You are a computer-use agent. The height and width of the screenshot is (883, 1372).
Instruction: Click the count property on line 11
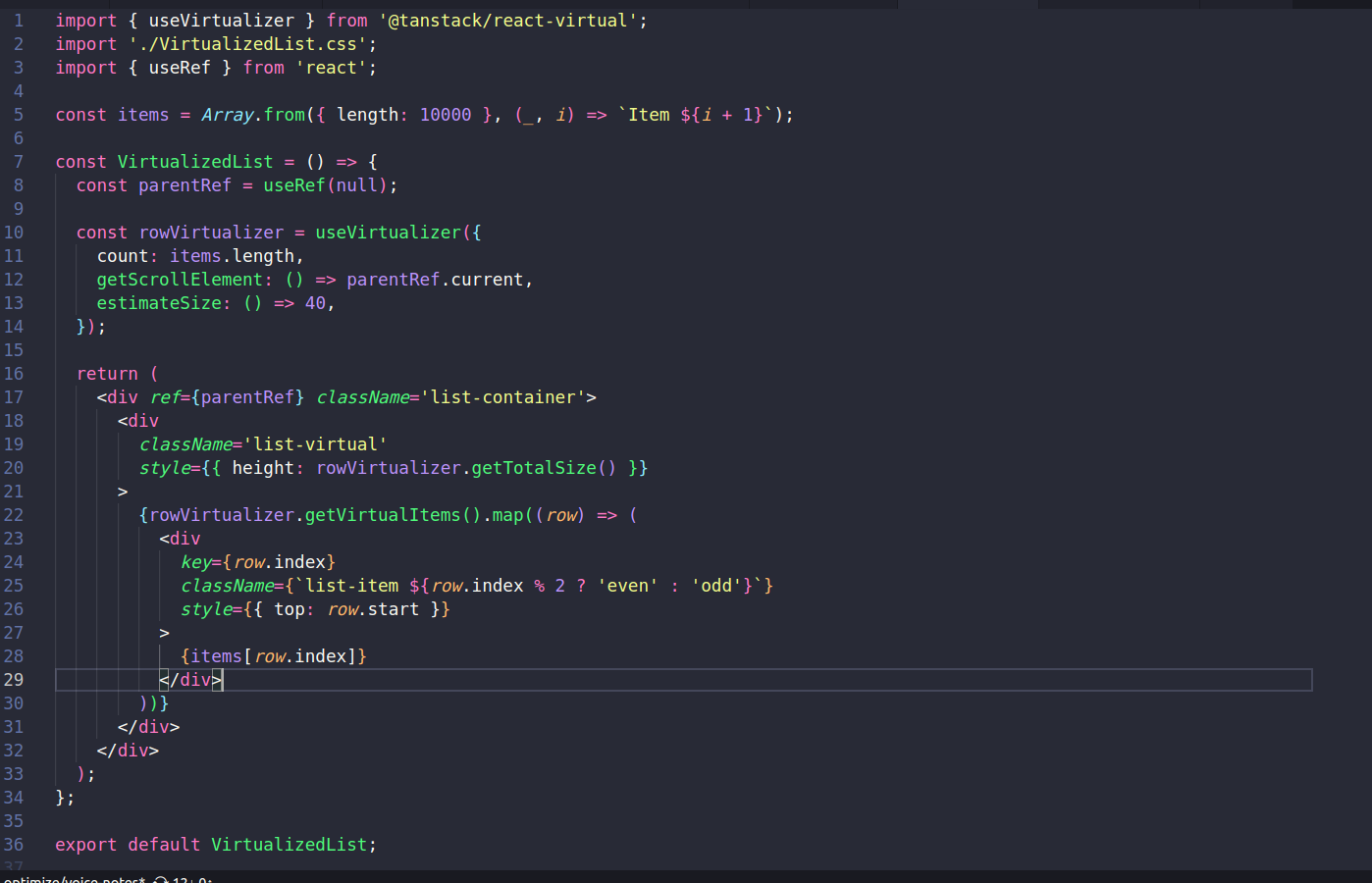tap(123, 256)
